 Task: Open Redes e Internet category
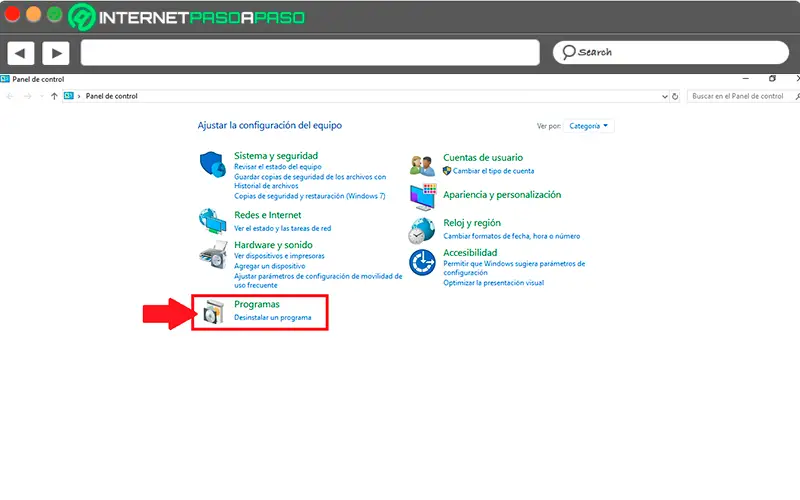267,215
